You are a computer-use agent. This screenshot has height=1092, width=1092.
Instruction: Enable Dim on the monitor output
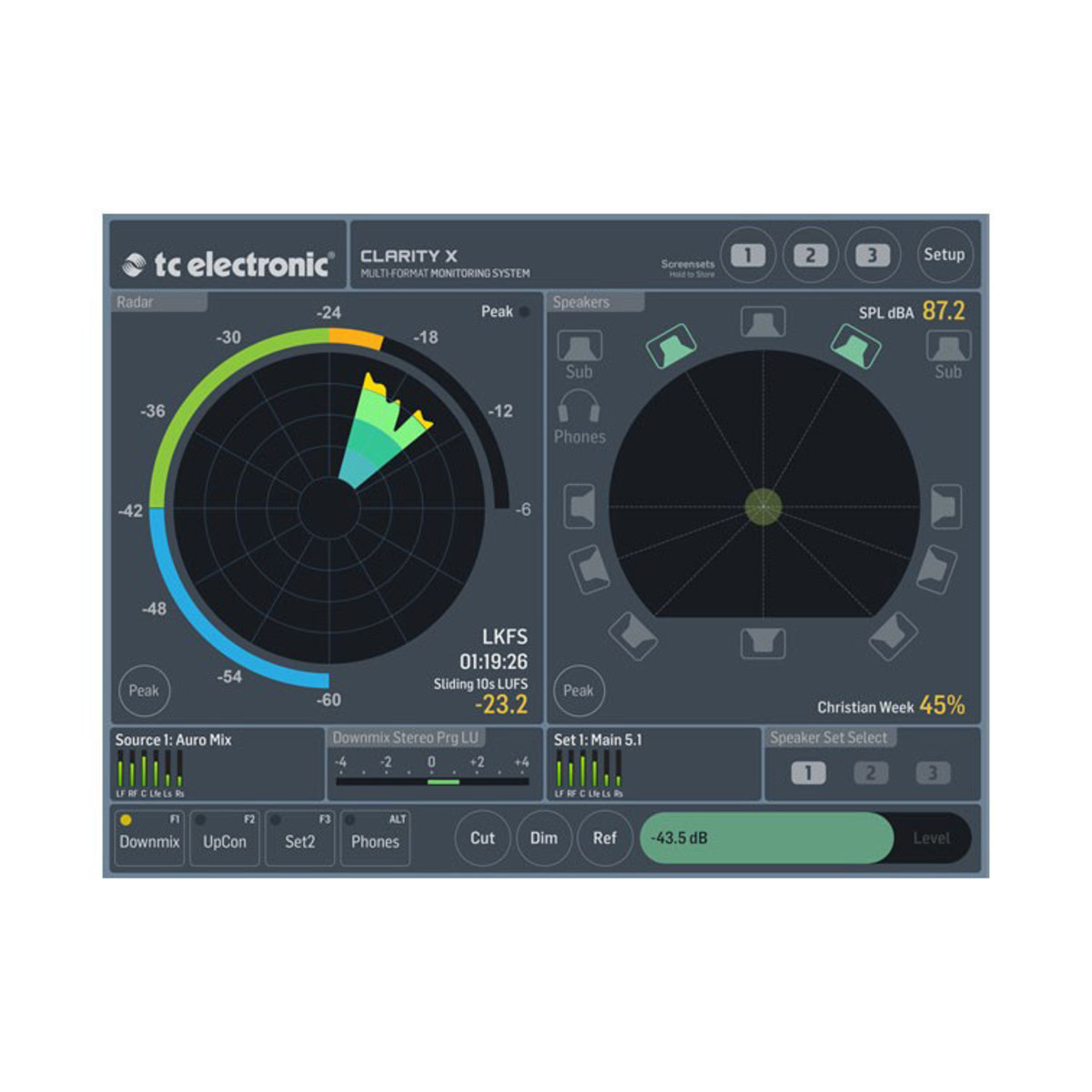543,838
